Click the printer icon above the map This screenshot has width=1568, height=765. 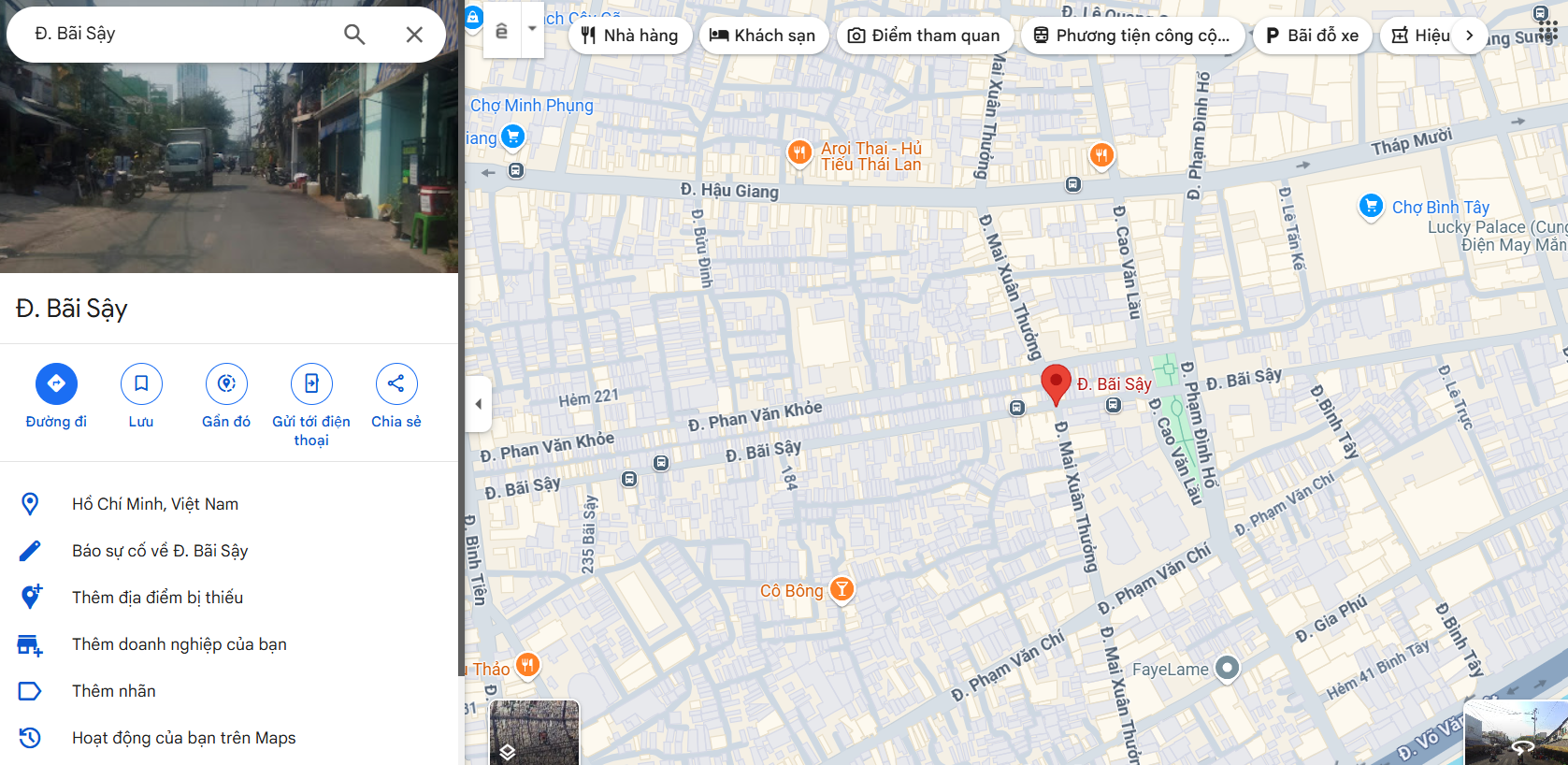[502, 31]
